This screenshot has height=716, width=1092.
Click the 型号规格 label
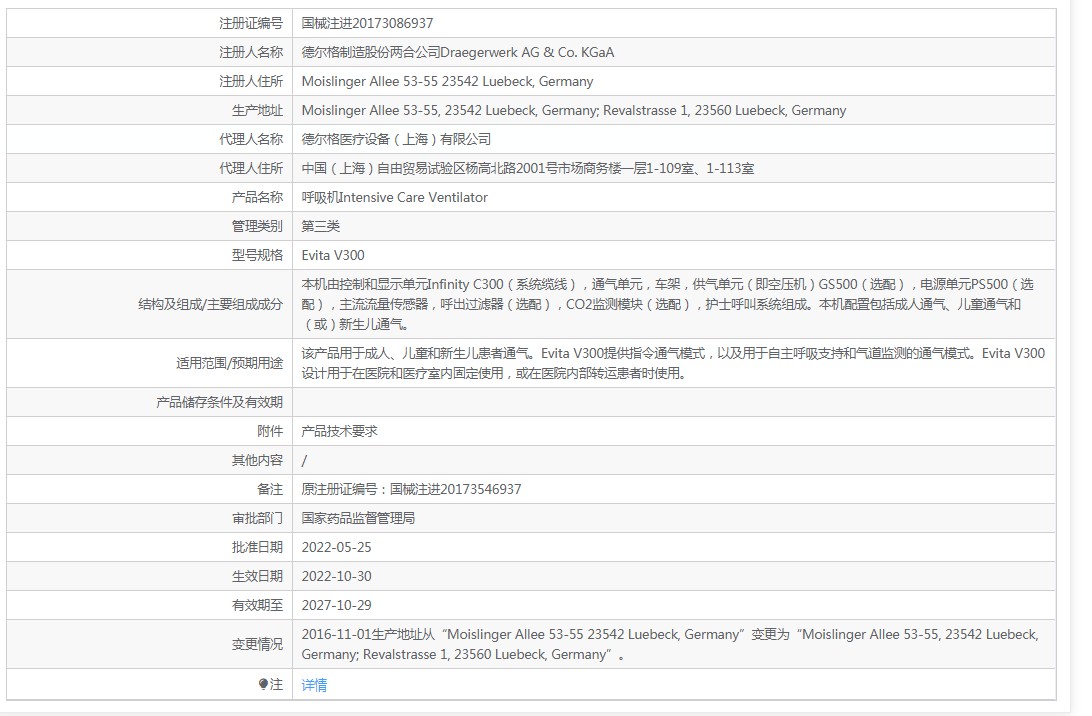(257, 256)
